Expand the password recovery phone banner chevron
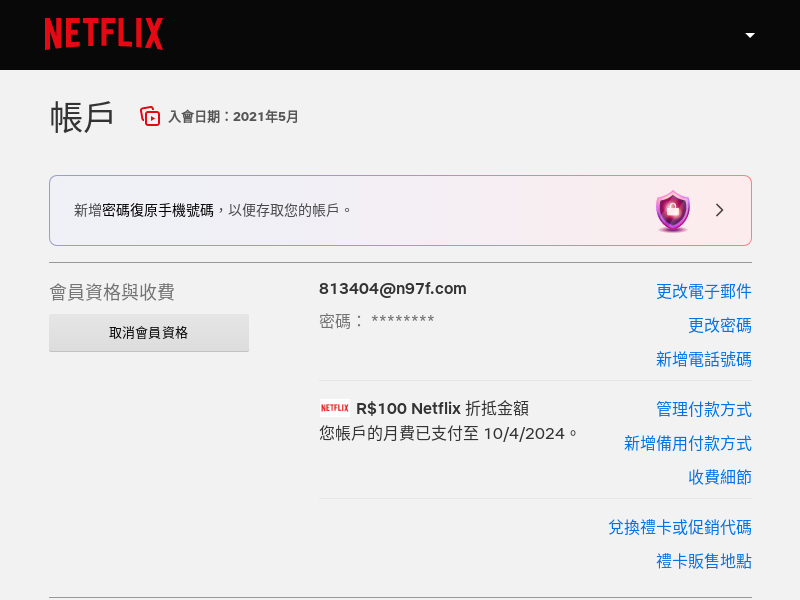This screenshot has width=800, height=600. pyautogui.click(x=719, y=210)
